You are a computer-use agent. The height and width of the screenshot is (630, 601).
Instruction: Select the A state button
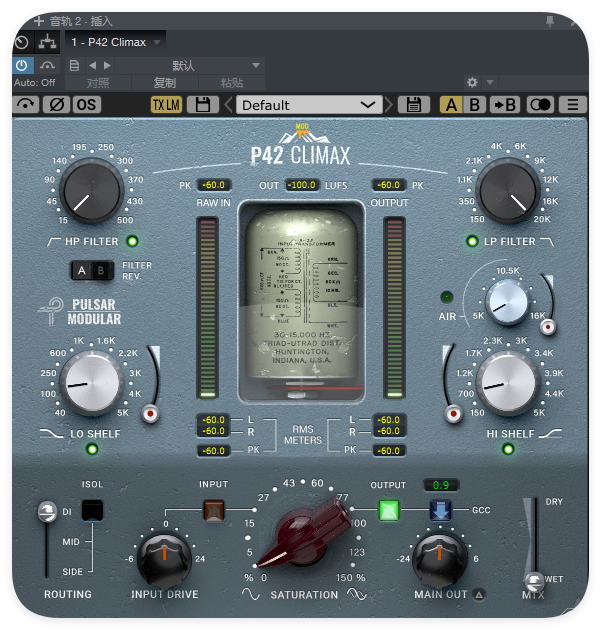pyautogui.click(x=451, y=105)
